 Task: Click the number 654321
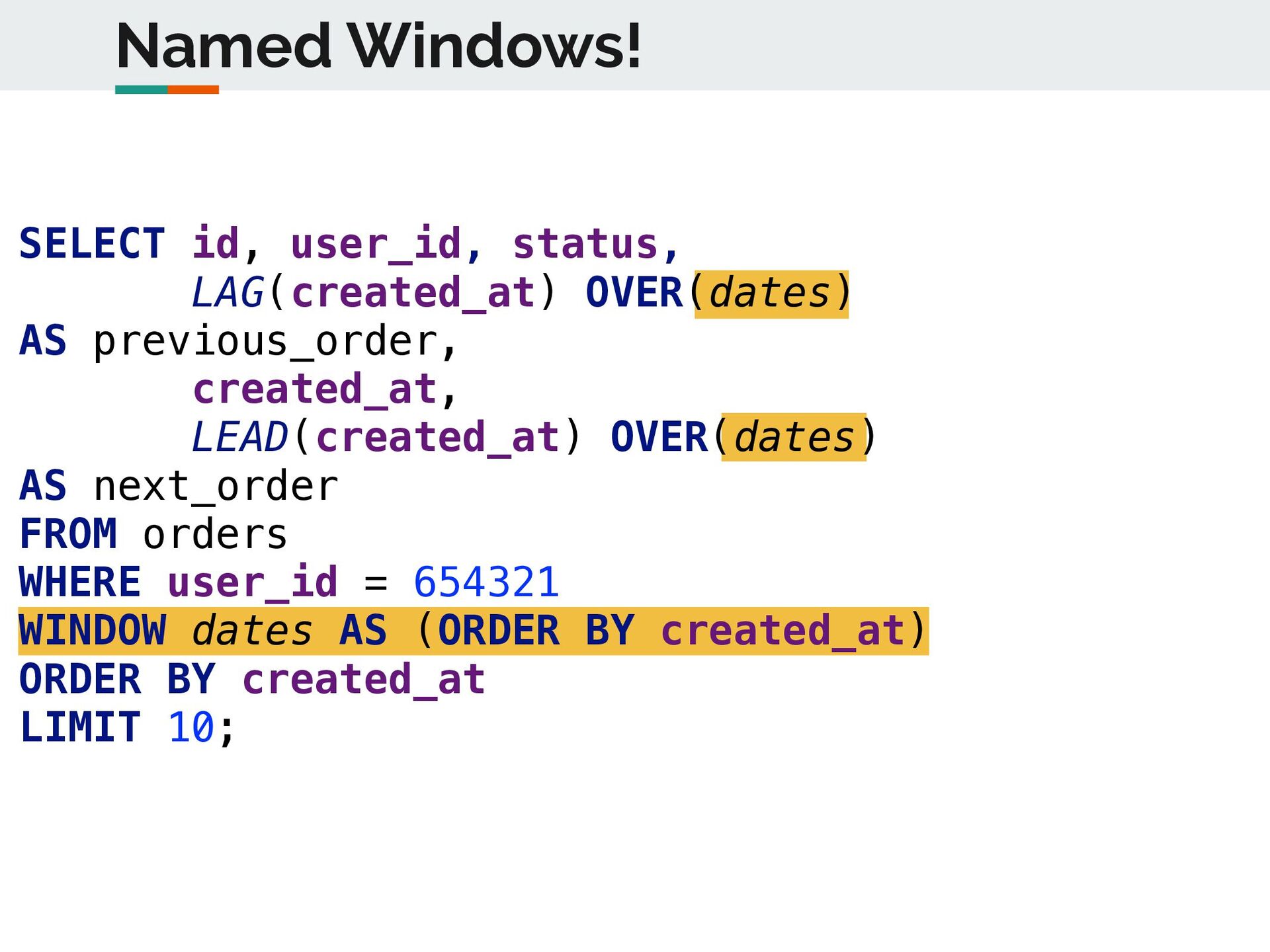(x=486, y=582)
